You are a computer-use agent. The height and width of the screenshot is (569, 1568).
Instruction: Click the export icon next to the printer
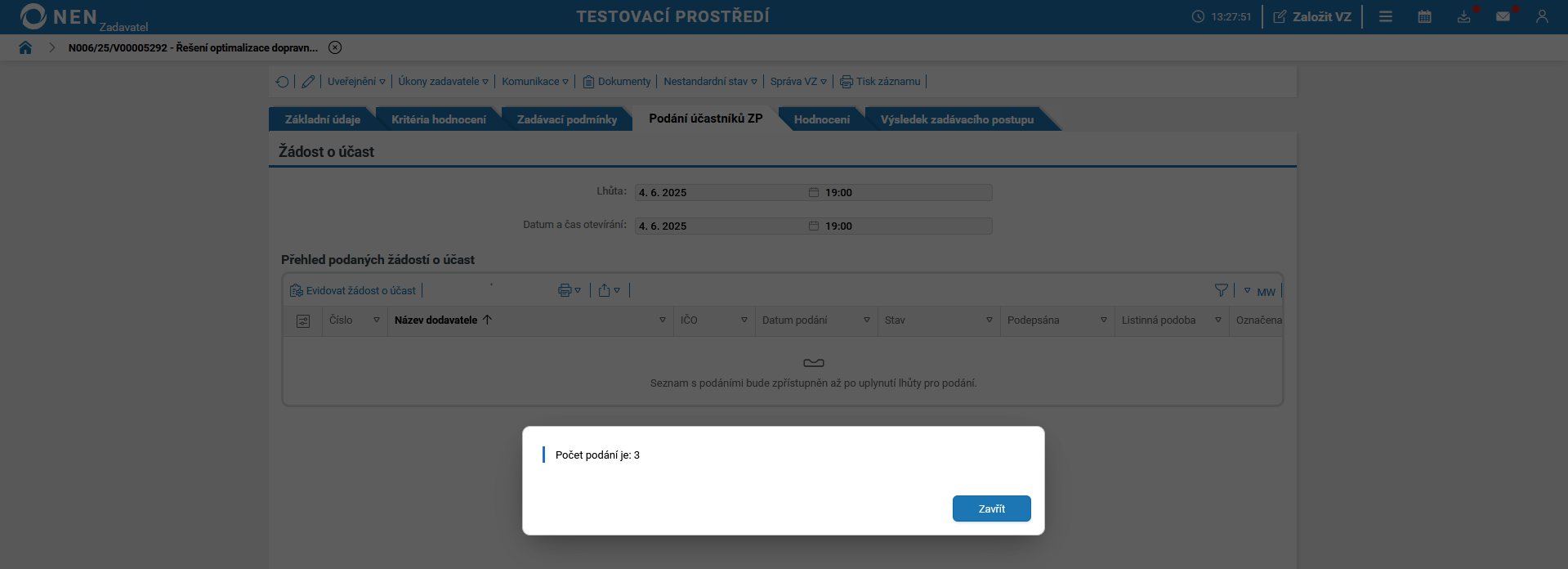pyautogui.click(x=605, y=290)
